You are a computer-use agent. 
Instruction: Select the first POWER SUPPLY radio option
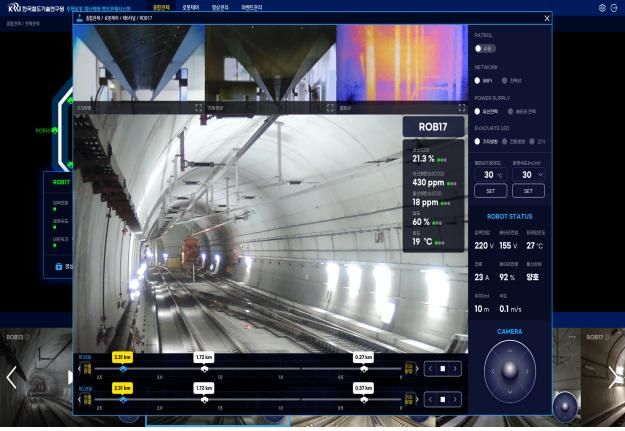(x=478, y=111)
